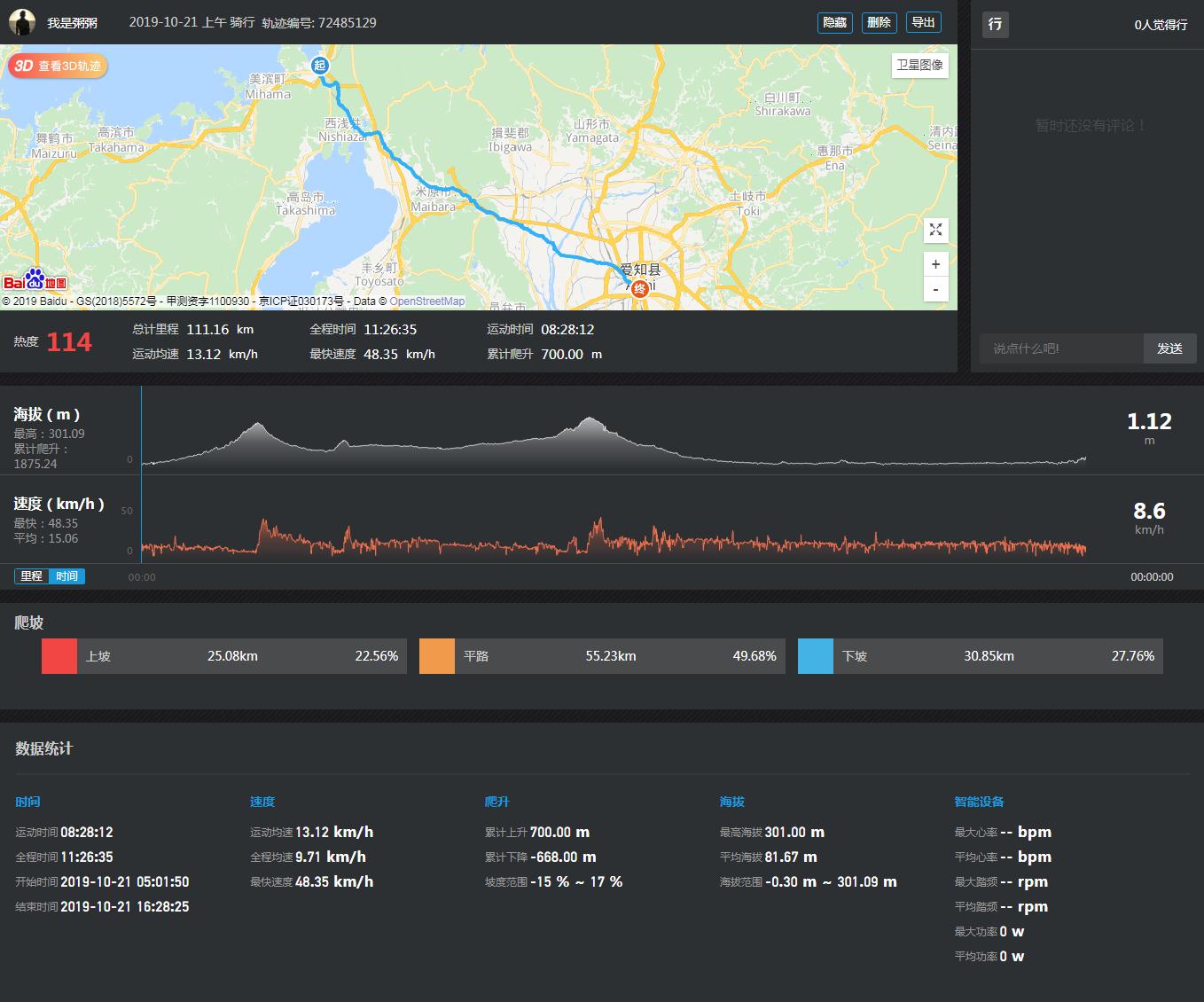Image resolution: width=1204 pixels, height=1002 pixels.
Task: Click the 最快速度 48.35 km/h stat
Action: [372, 354]
